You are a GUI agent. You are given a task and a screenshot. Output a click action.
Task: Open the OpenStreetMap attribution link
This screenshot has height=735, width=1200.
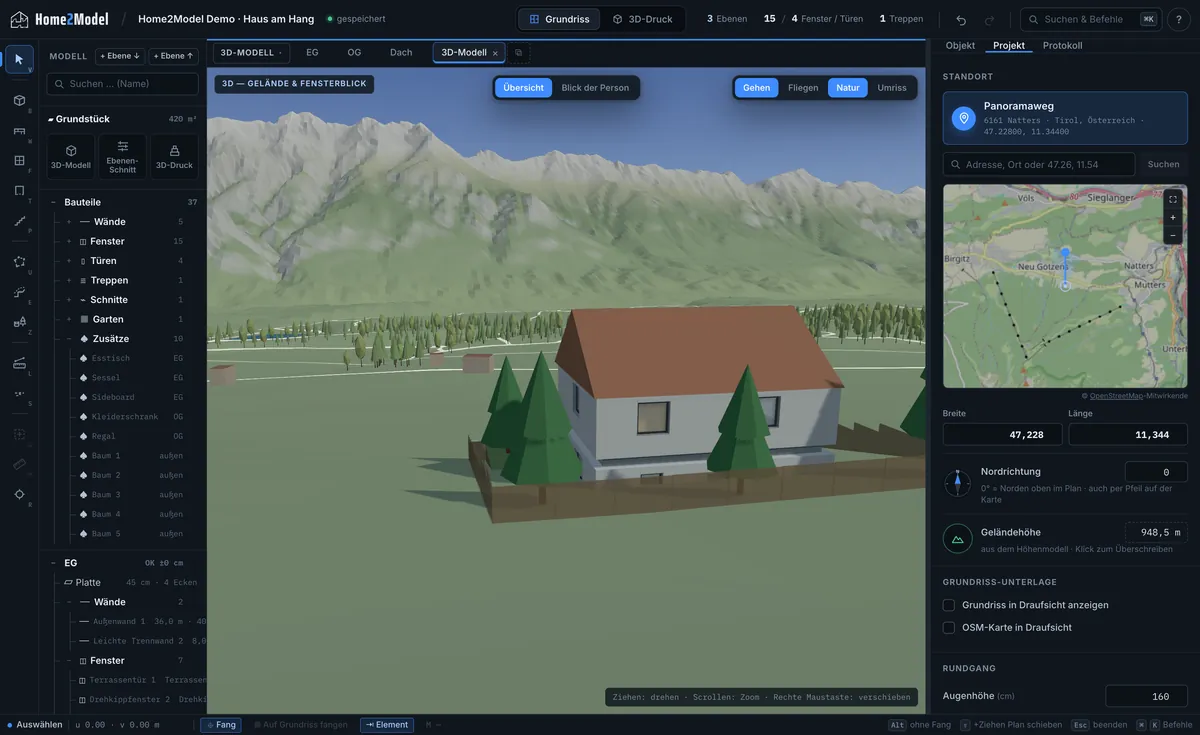[1116, 396]
